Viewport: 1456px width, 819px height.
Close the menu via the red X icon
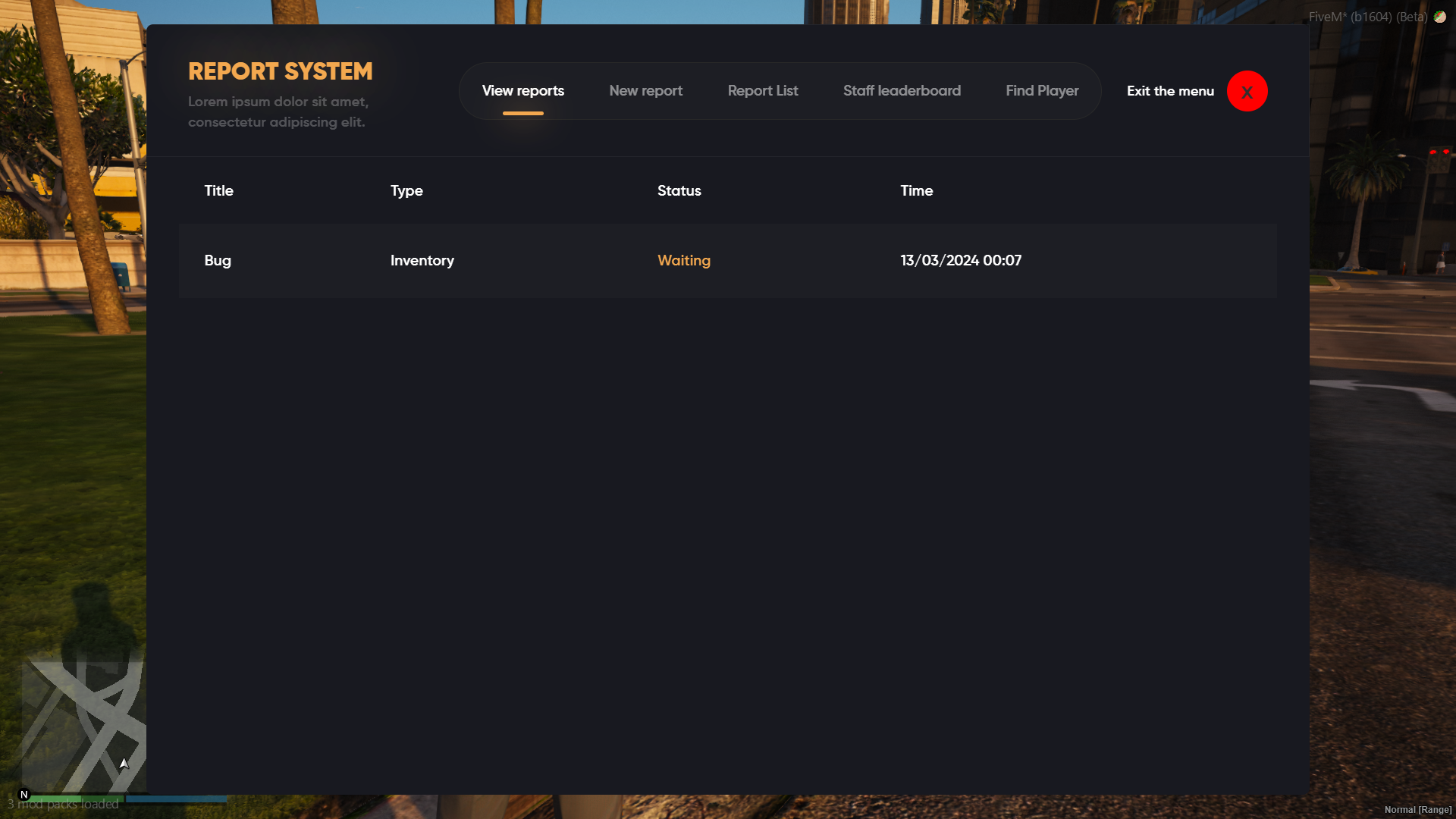1247,91
